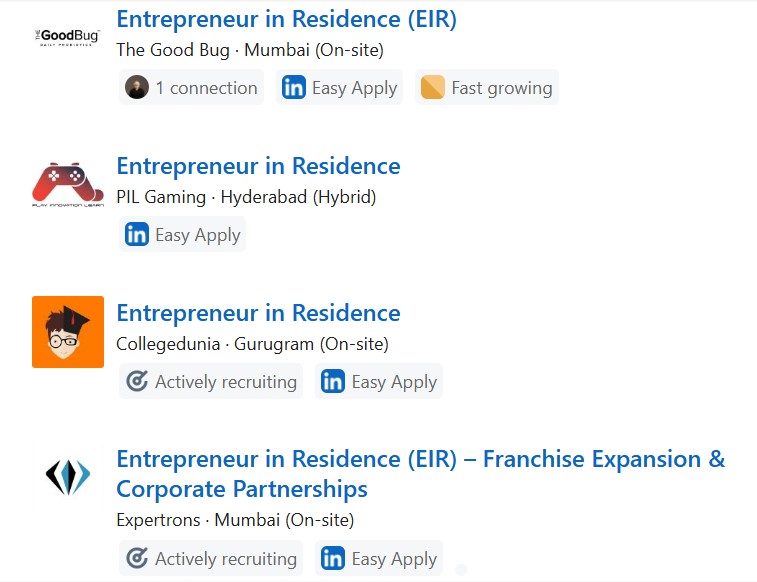Click the 1 connection profile avatar
The image size is (757, 582).
click(136, 88)
